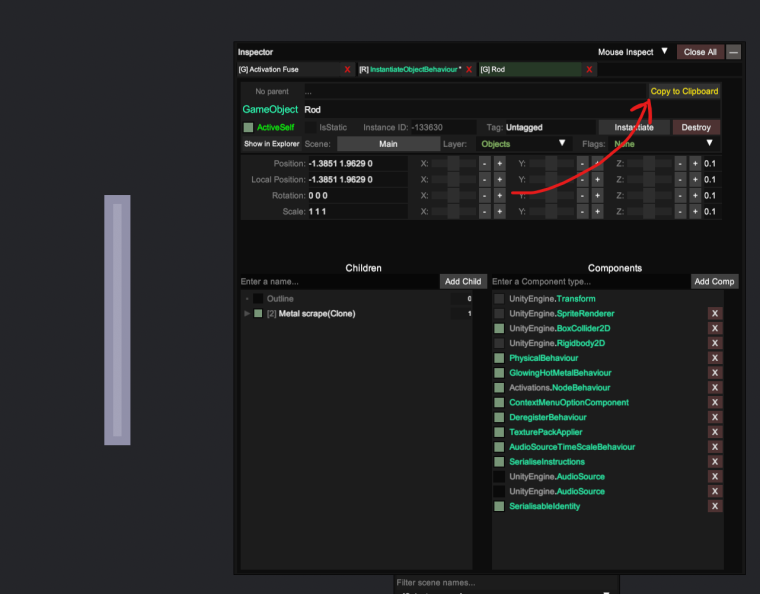The width and height of the screenshot is (760, 594).
Task: Toggle the GlowingHotMetalBehaviour enabled checkbox
Action: point(499,373)
